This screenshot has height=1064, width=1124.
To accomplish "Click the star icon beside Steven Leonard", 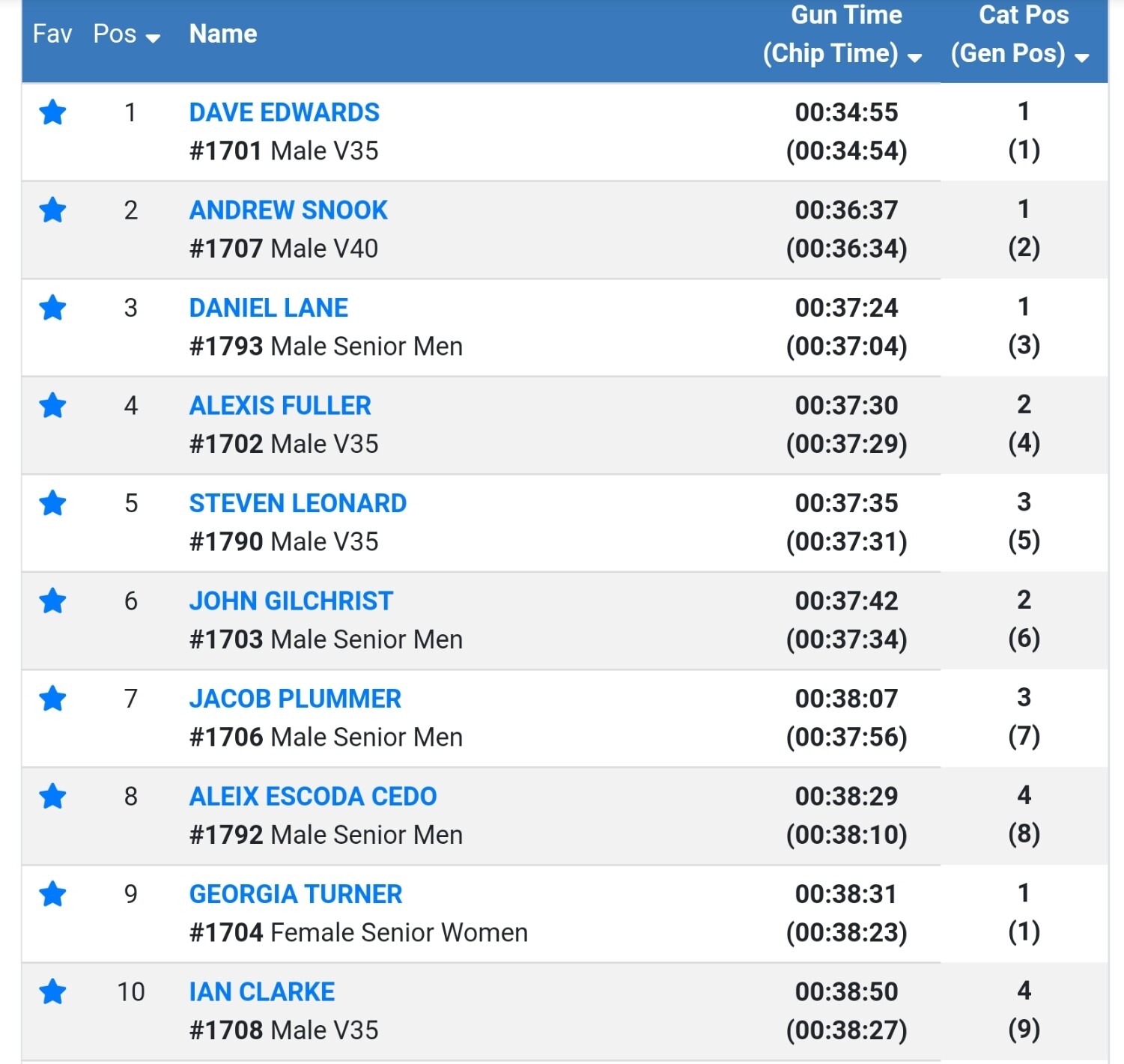I will [x=52, y=503].
